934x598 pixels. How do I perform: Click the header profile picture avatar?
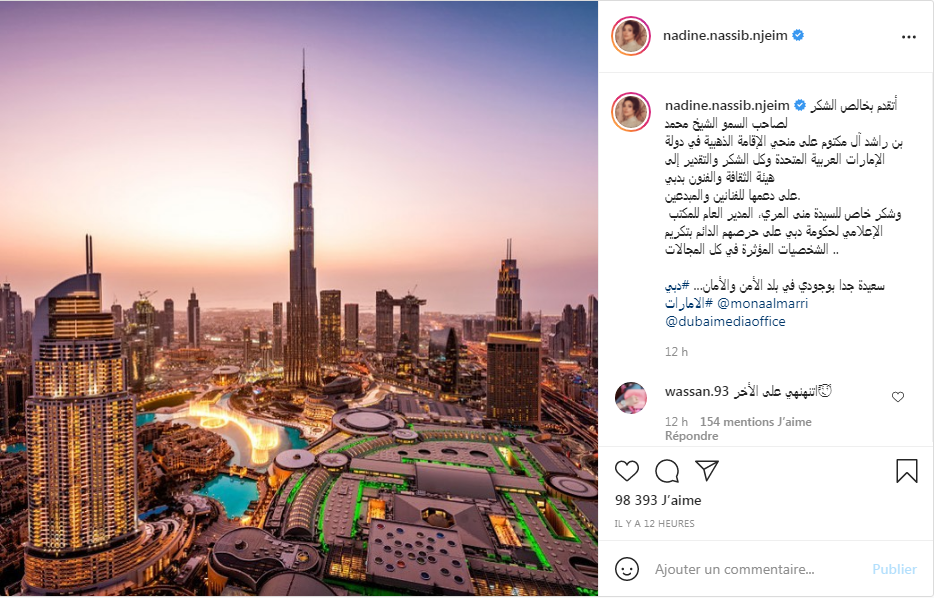631,36
